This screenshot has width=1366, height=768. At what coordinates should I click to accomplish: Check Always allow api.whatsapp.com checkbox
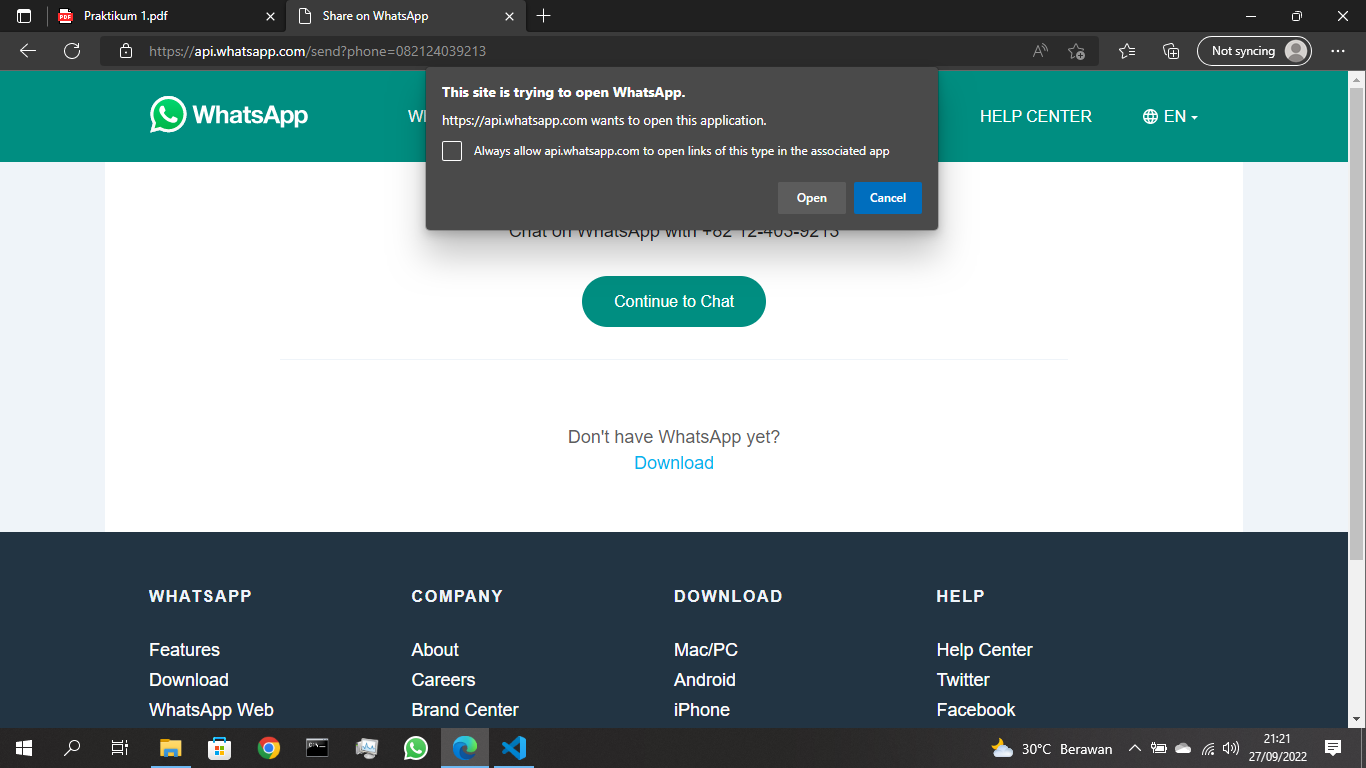pyautogui.click(x=452, y=151)
